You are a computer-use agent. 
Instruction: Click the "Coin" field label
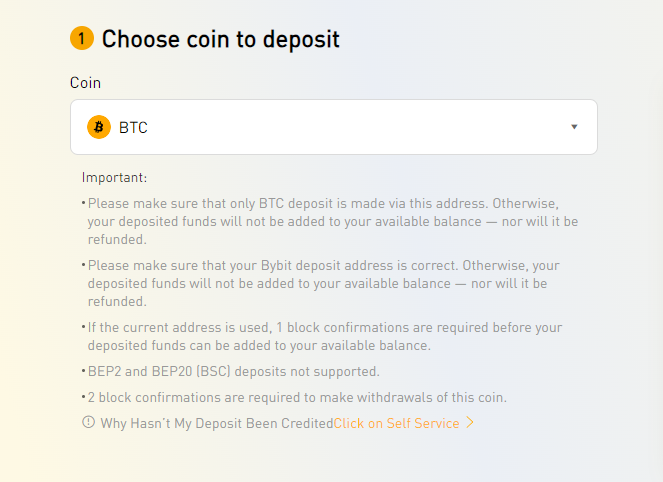[85, 82]
